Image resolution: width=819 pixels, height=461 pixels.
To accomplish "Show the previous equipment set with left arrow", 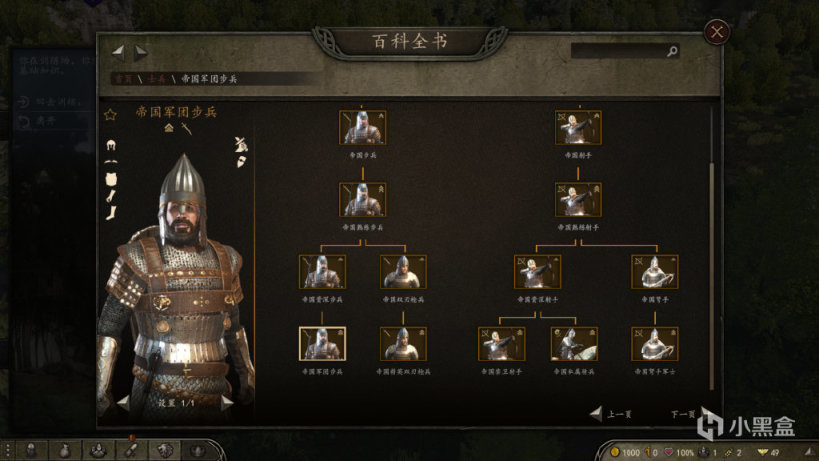I will coord(123,403).
